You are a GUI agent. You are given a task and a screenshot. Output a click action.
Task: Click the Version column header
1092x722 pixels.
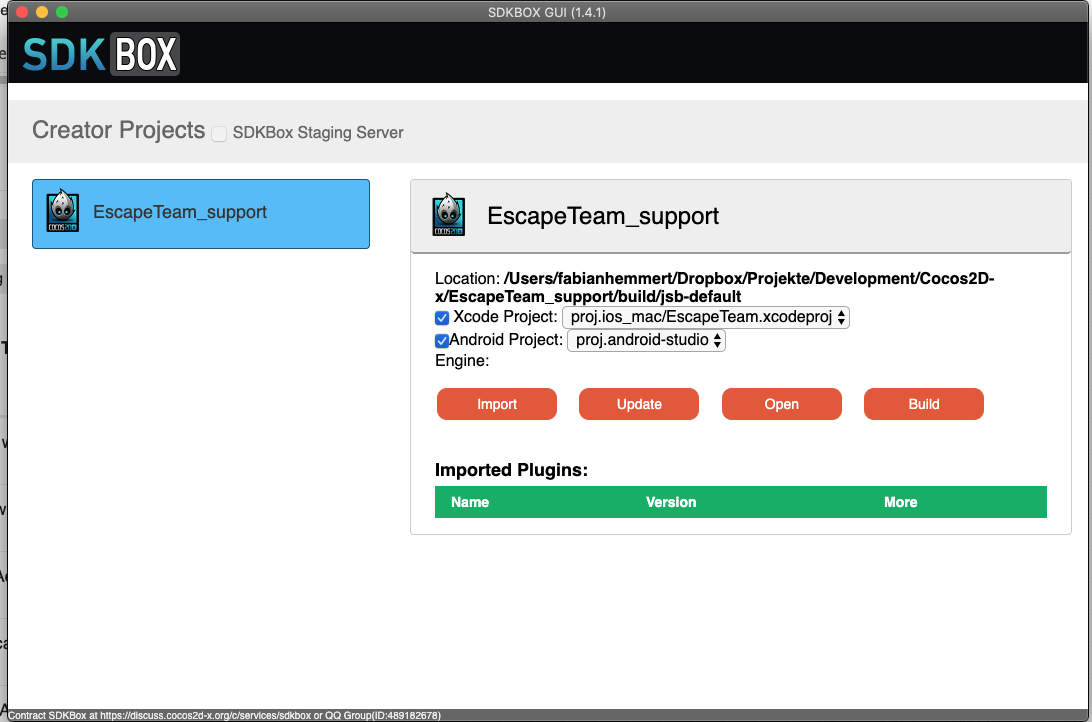tap(671, 502)
